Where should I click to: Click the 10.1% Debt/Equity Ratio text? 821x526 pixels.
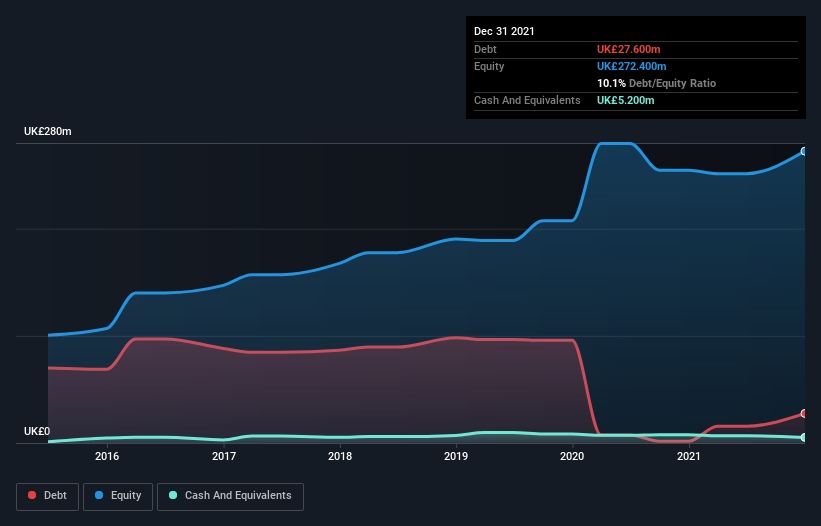(656, 83)
